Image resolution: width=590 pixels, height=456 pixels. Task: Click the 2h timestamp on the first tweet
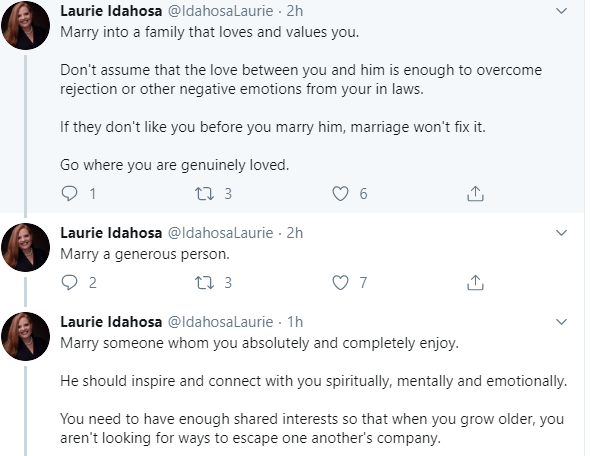point(295,11)
